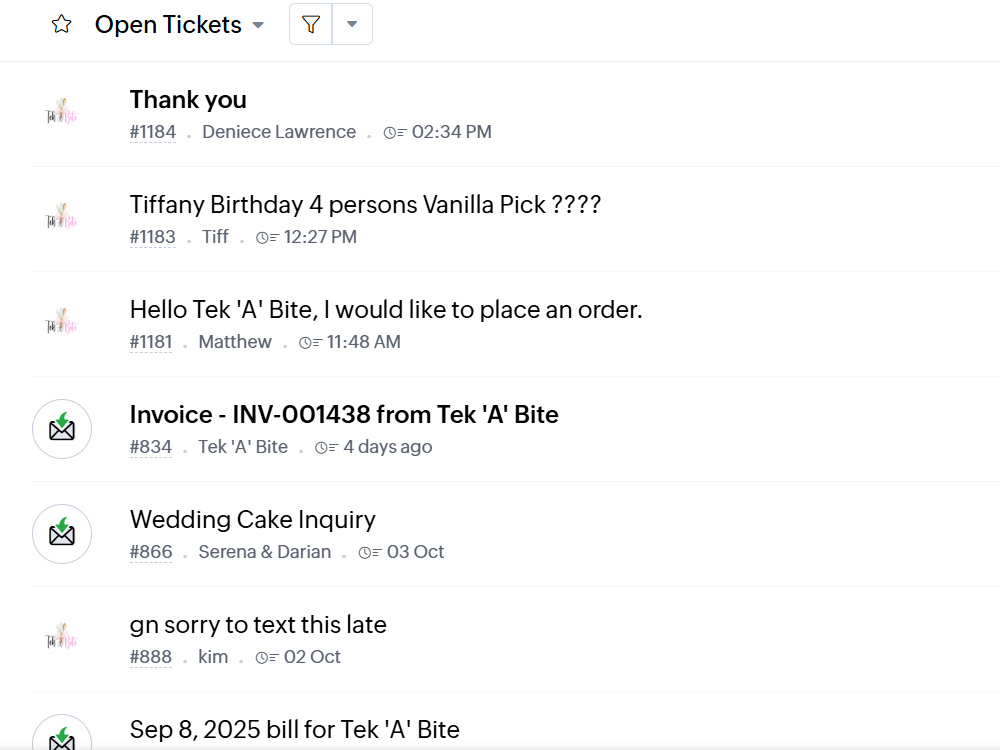Click the avatar beside Tiffany Birthday ticket
Viewport: 1000px width, 750px height.
pyautogui.click(x=61, y=217)
